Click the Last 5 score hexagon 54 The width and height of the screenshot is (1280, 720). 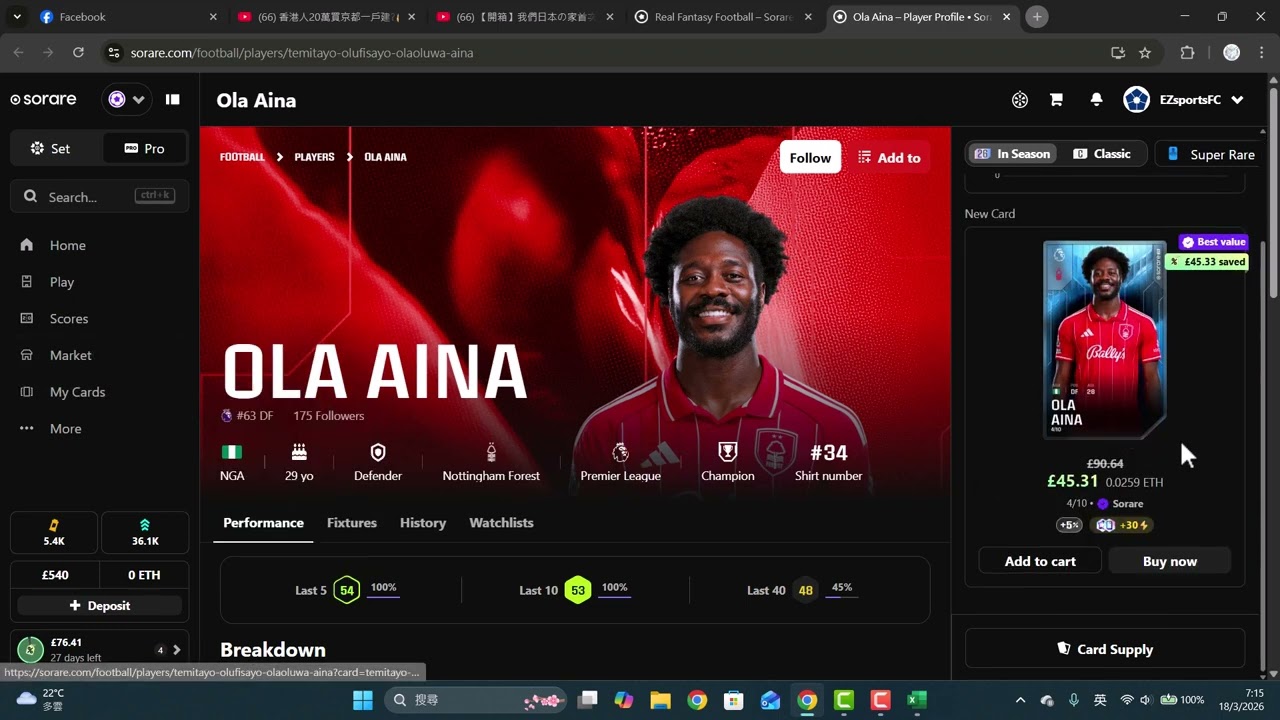tap(347, 590)
